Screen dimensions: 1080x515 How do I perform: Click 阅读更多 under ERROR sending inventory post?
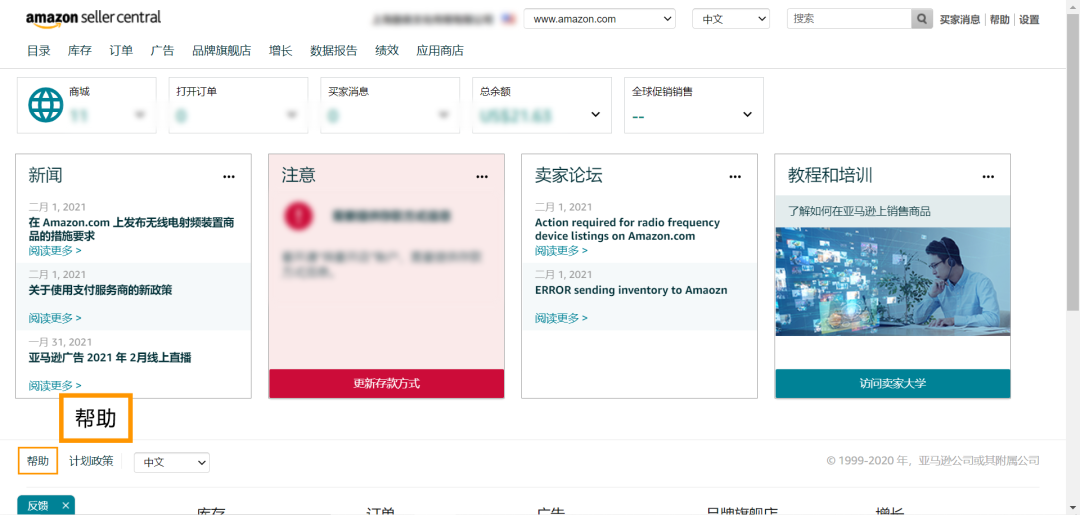561,318
